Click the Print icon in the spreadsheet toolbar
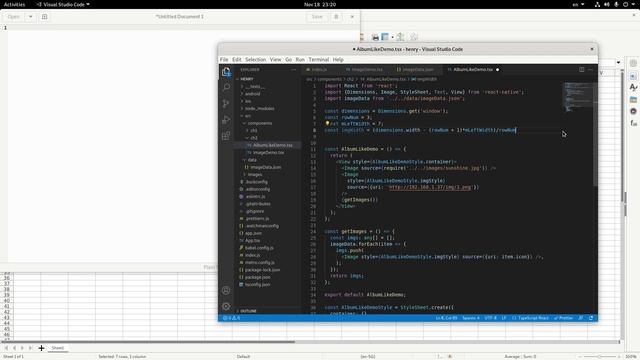 376,37
